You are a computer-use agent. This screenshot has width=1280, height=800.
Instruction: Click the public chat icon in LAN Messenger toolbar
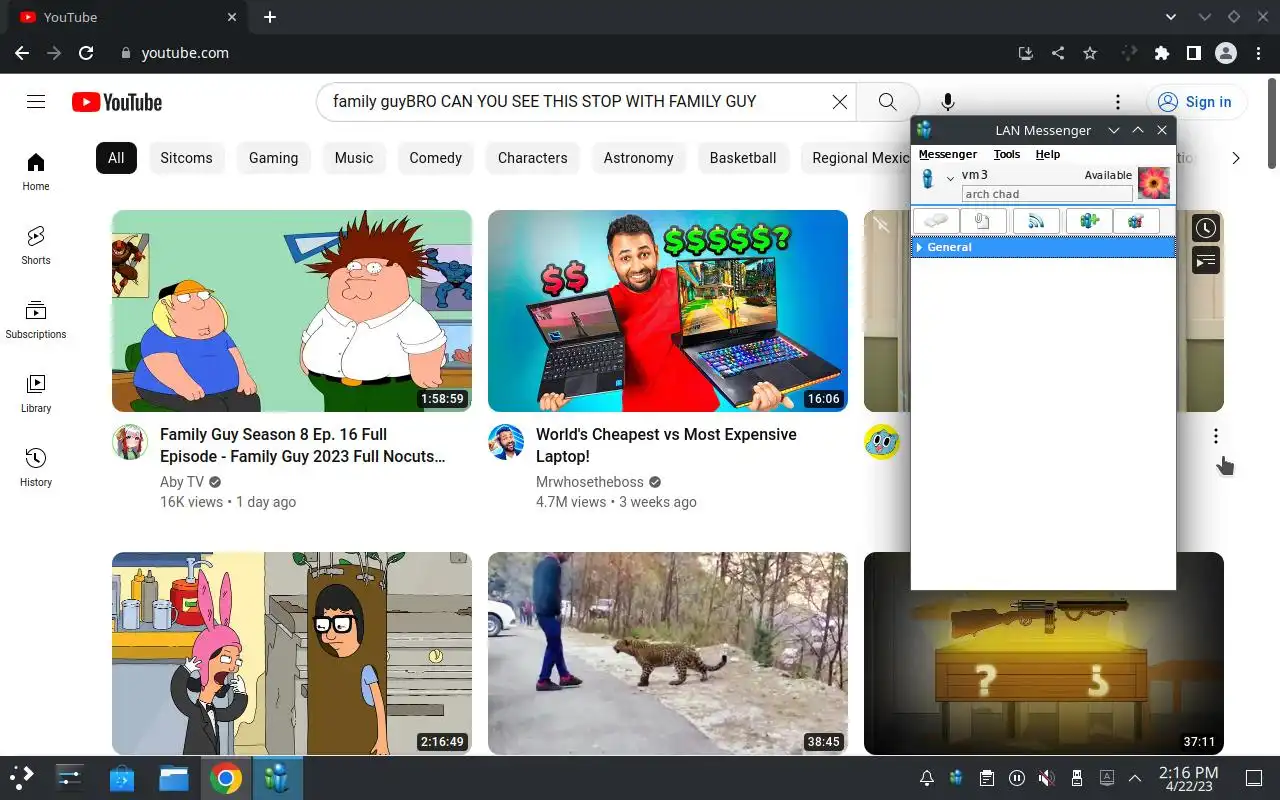(1136, 222)
